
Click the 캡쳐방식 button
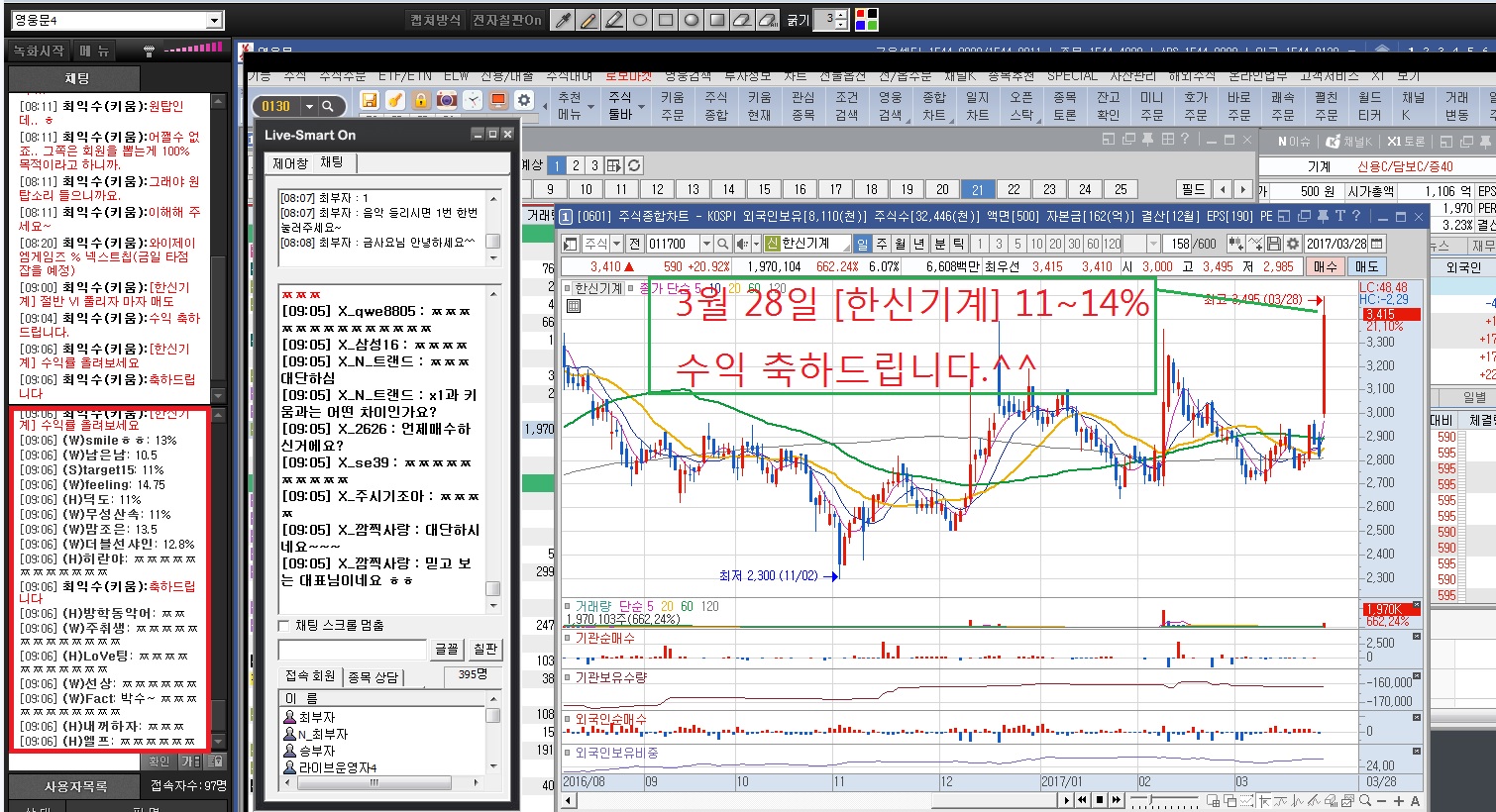click(436, 20)
